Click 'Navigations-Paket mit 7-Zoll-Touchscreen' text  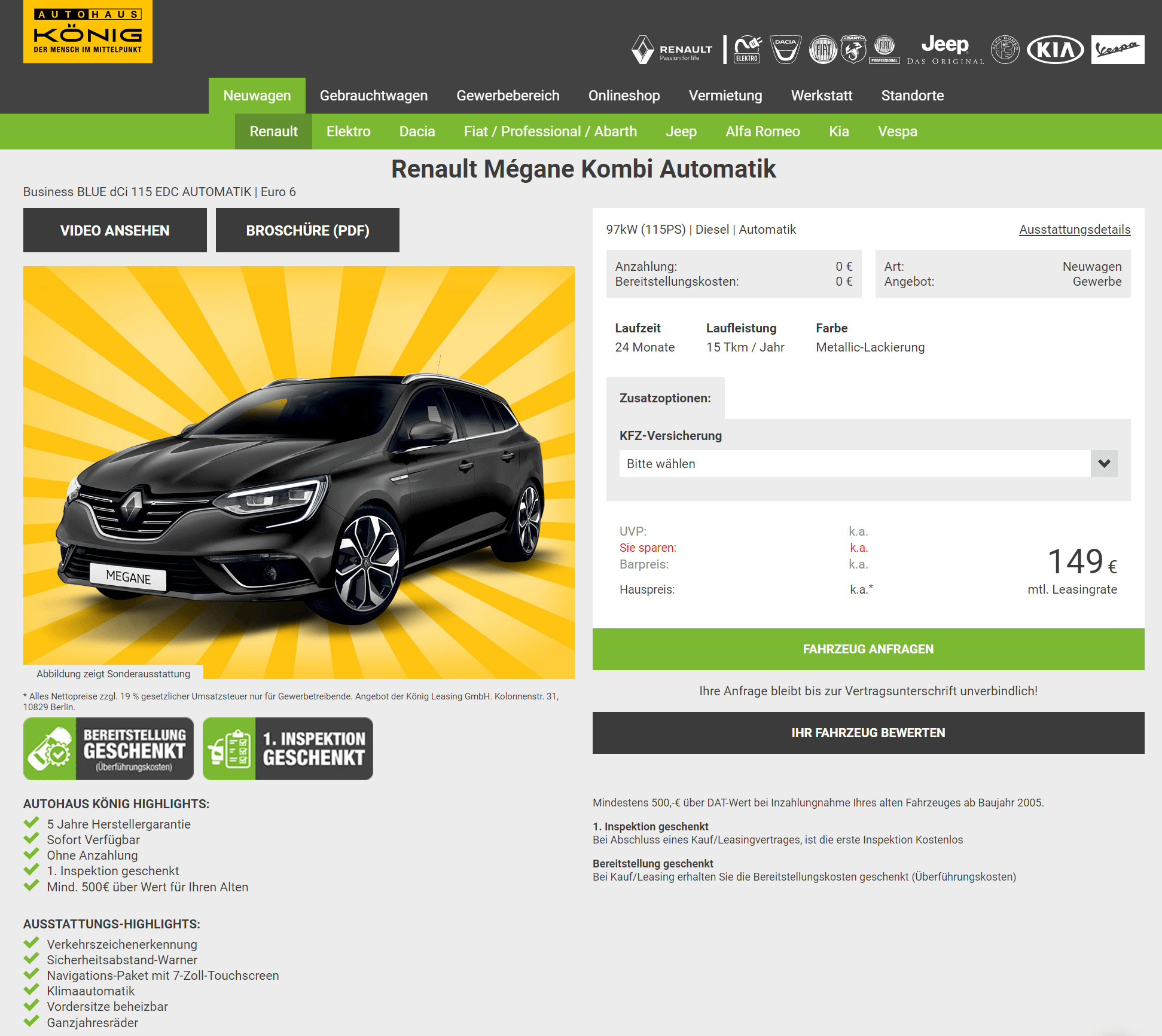[x=163, y=976]
